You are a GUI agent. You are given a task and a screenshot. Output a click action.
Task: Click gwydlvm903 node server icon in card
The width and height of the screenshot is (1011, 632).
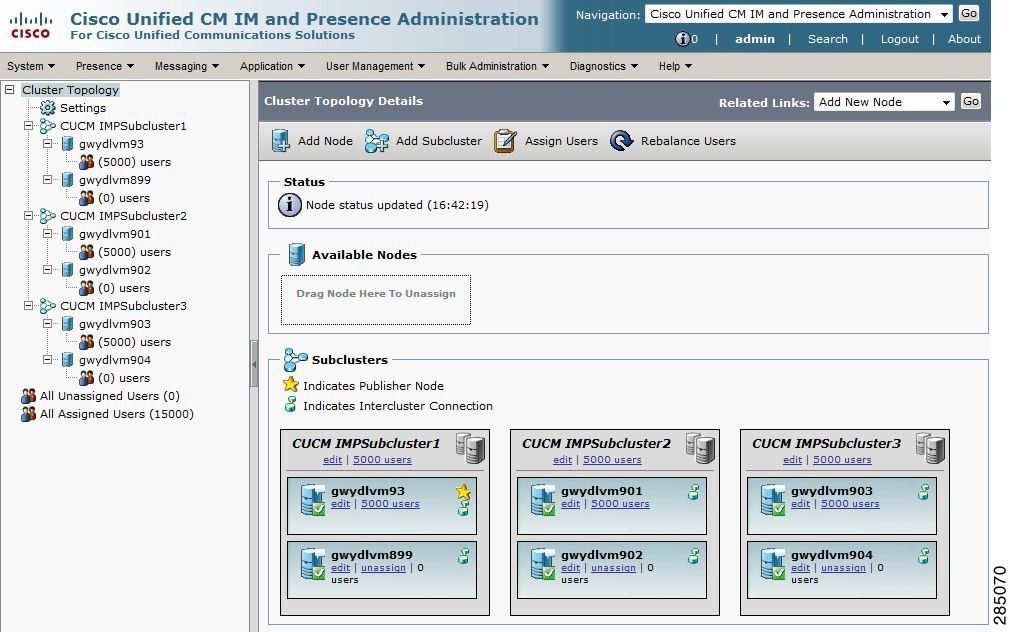[773, 500]
